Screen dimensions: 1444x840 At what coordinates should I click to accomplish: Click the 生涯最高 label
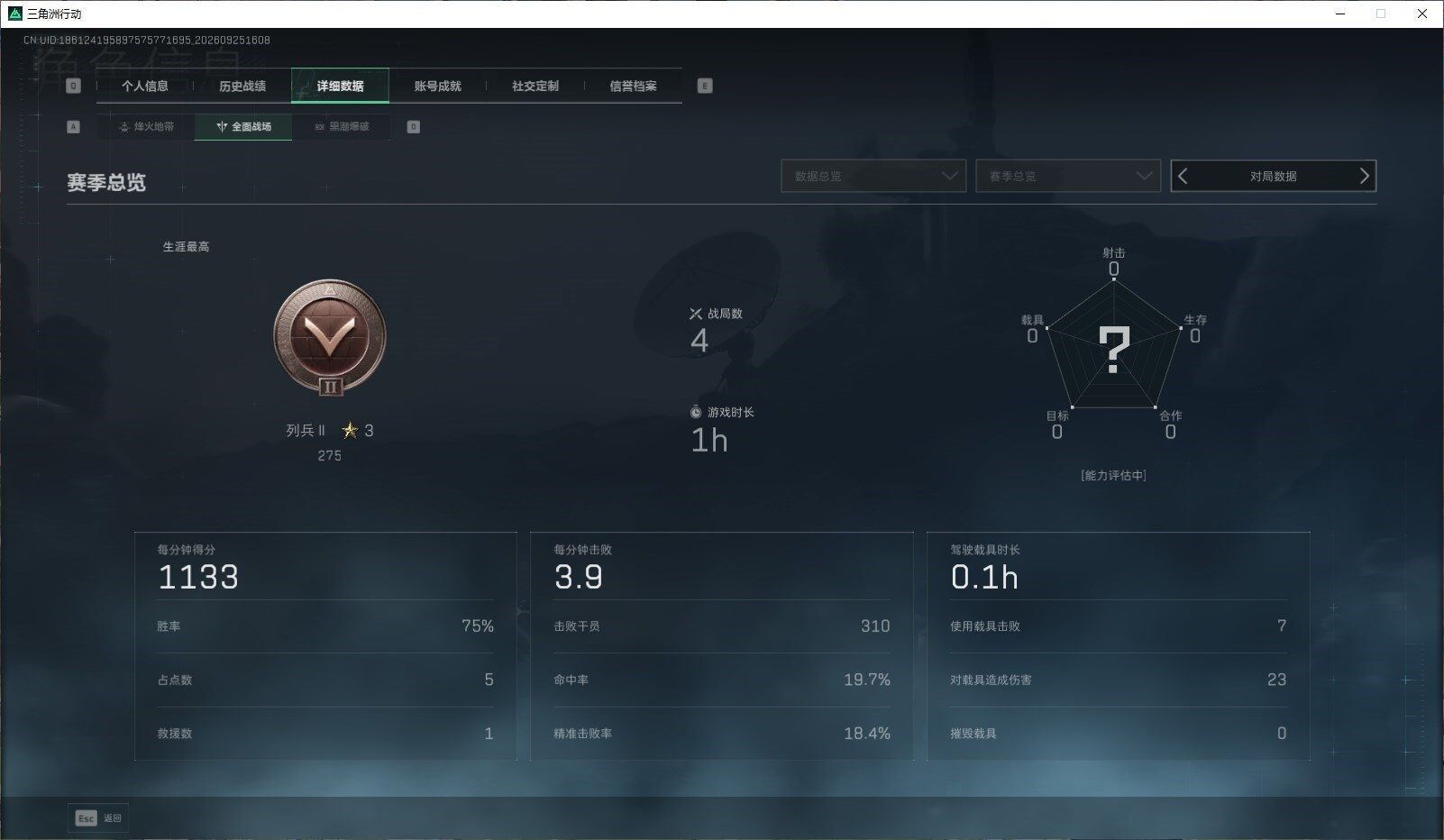click(x=186, y=247)
